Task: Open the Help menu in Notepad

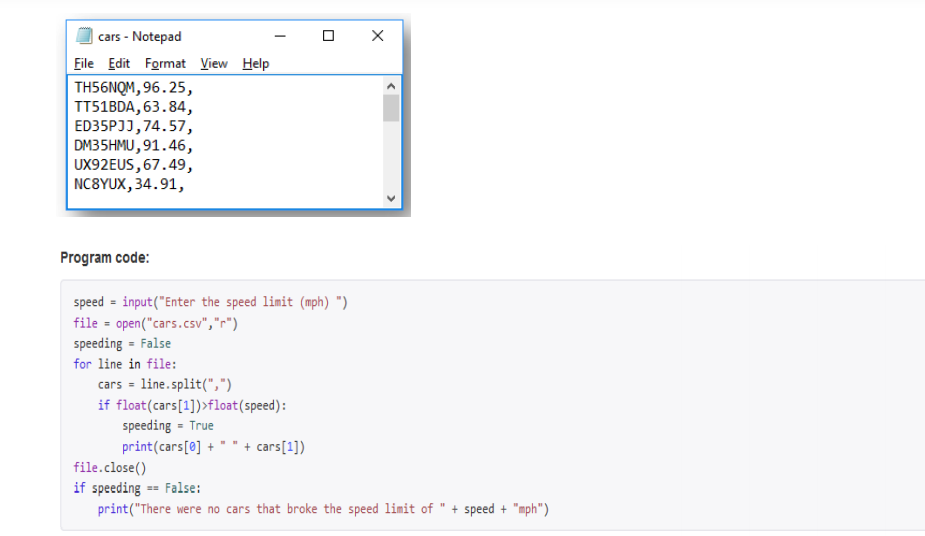Action: tap(255, 64)
